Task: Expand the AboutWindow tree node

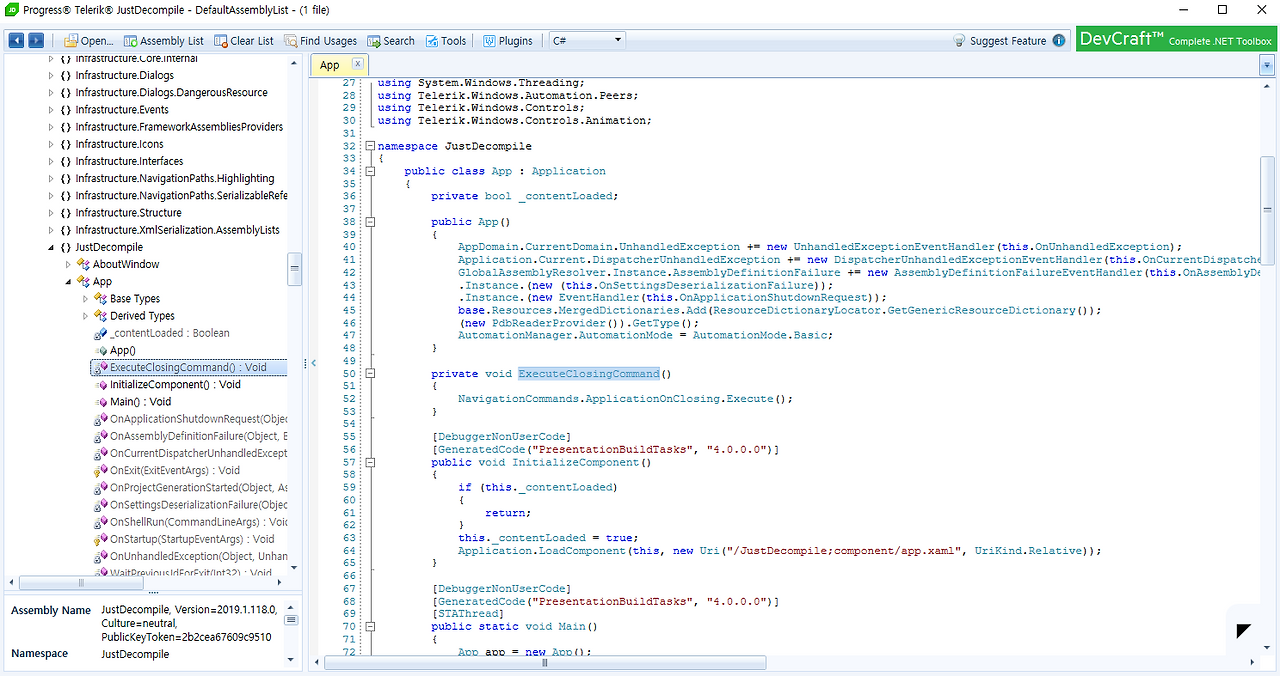Action: pyautogui.click(x=68, y=264)
